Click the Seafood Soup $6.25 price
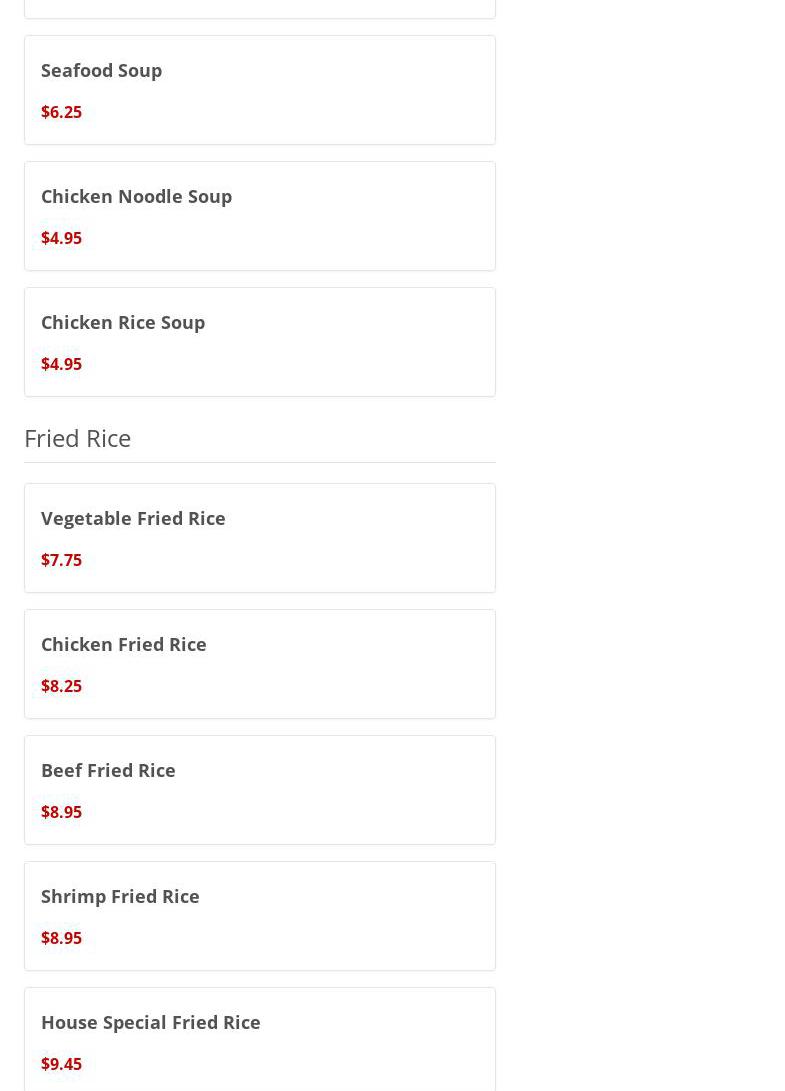This screenshot has width=785, height=1091. (61, 112)
